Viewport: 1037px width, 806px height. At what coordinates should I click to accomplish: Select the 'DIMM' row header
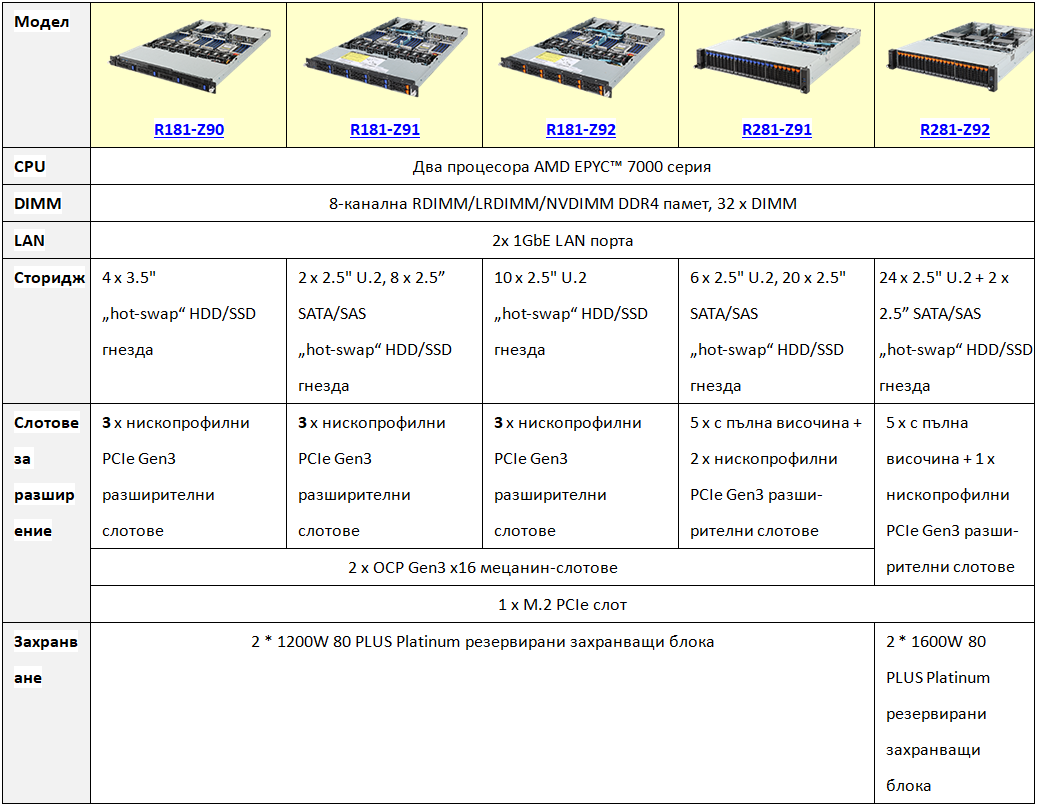46,203
